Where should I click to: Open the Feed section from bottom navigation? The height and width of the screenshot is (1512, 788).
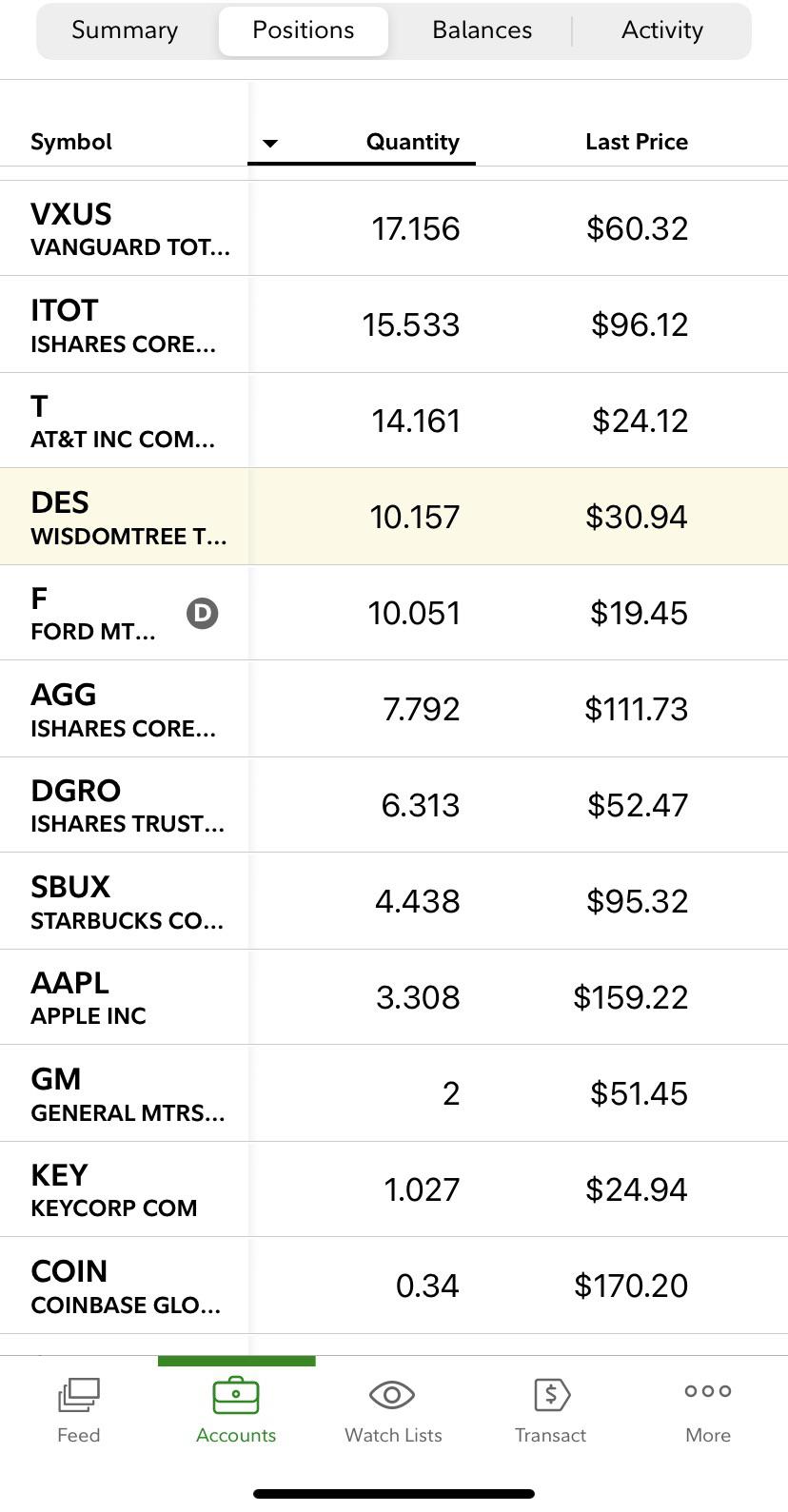click(x=78, y=1408)
